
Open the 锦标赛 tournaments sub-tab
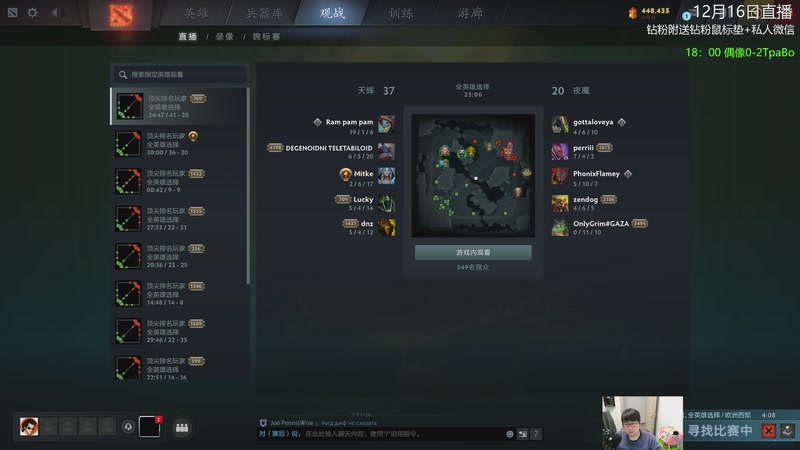click(266, 37)
